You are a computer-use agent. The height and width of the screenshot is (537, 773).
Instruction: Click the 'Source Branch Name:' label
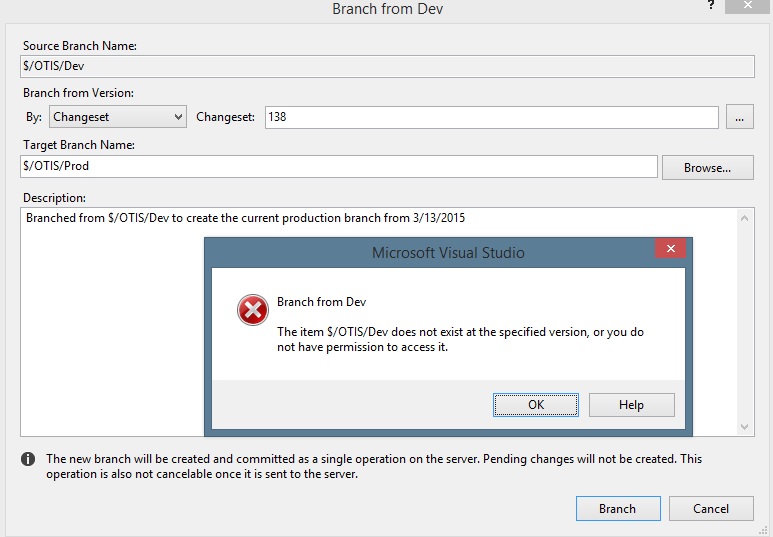80,46
